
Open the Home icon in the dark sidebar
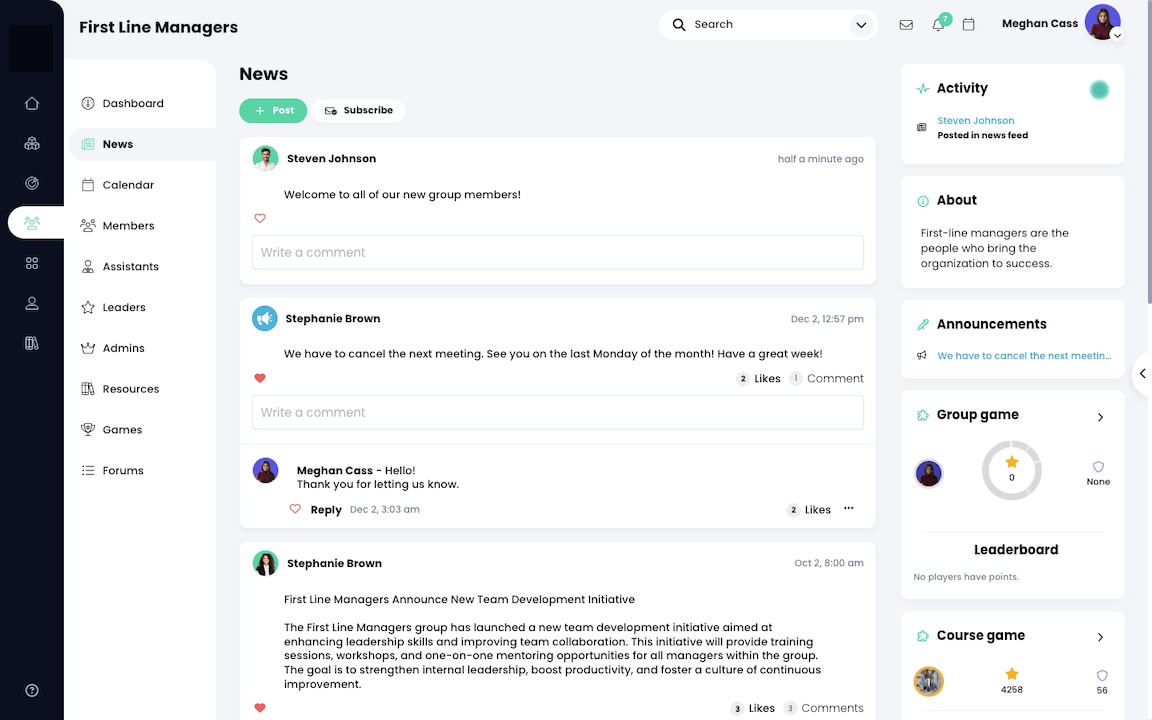tap(31, 103)
